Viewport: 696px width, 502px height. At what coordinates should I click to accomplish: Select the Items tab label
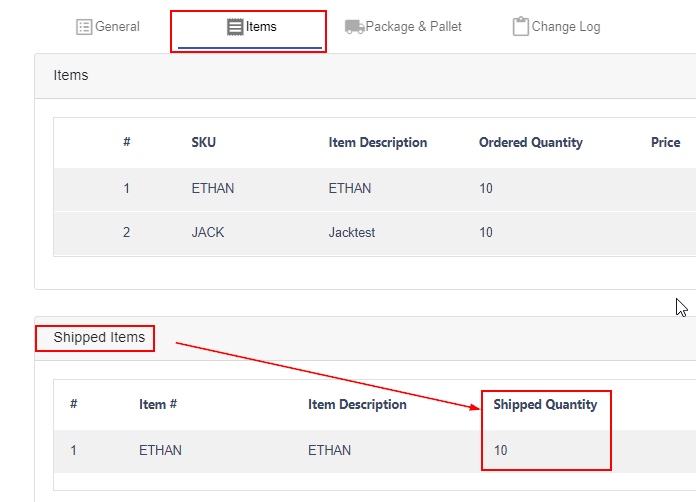[x=261, y=27]
